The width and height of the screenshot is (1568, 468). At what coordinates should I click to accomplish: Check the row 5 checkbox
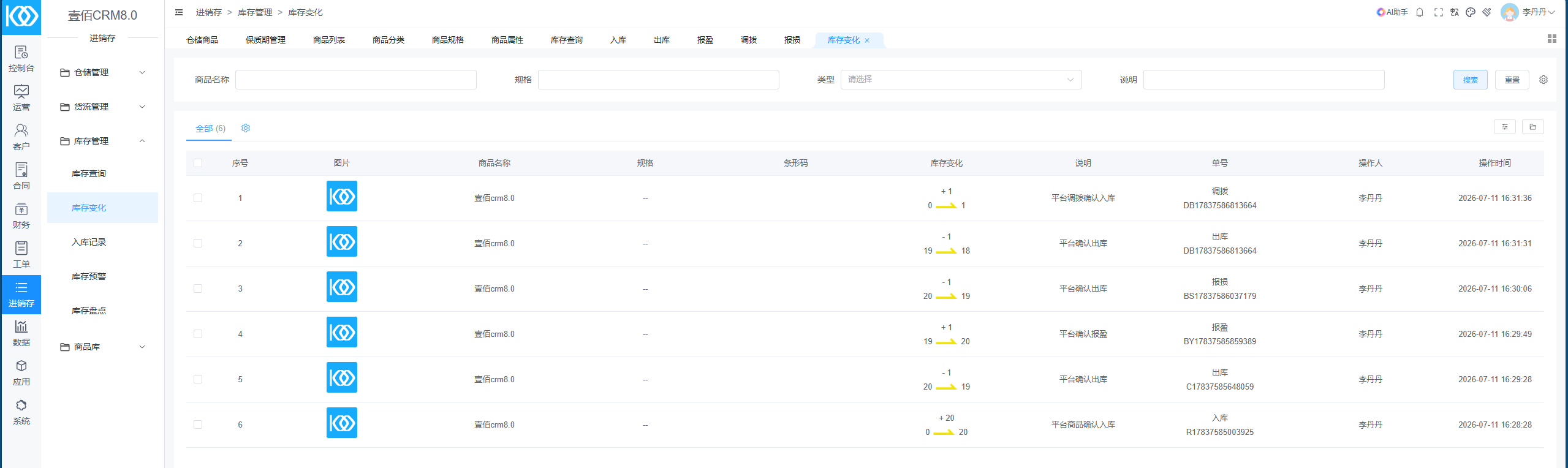coord(198,379)
